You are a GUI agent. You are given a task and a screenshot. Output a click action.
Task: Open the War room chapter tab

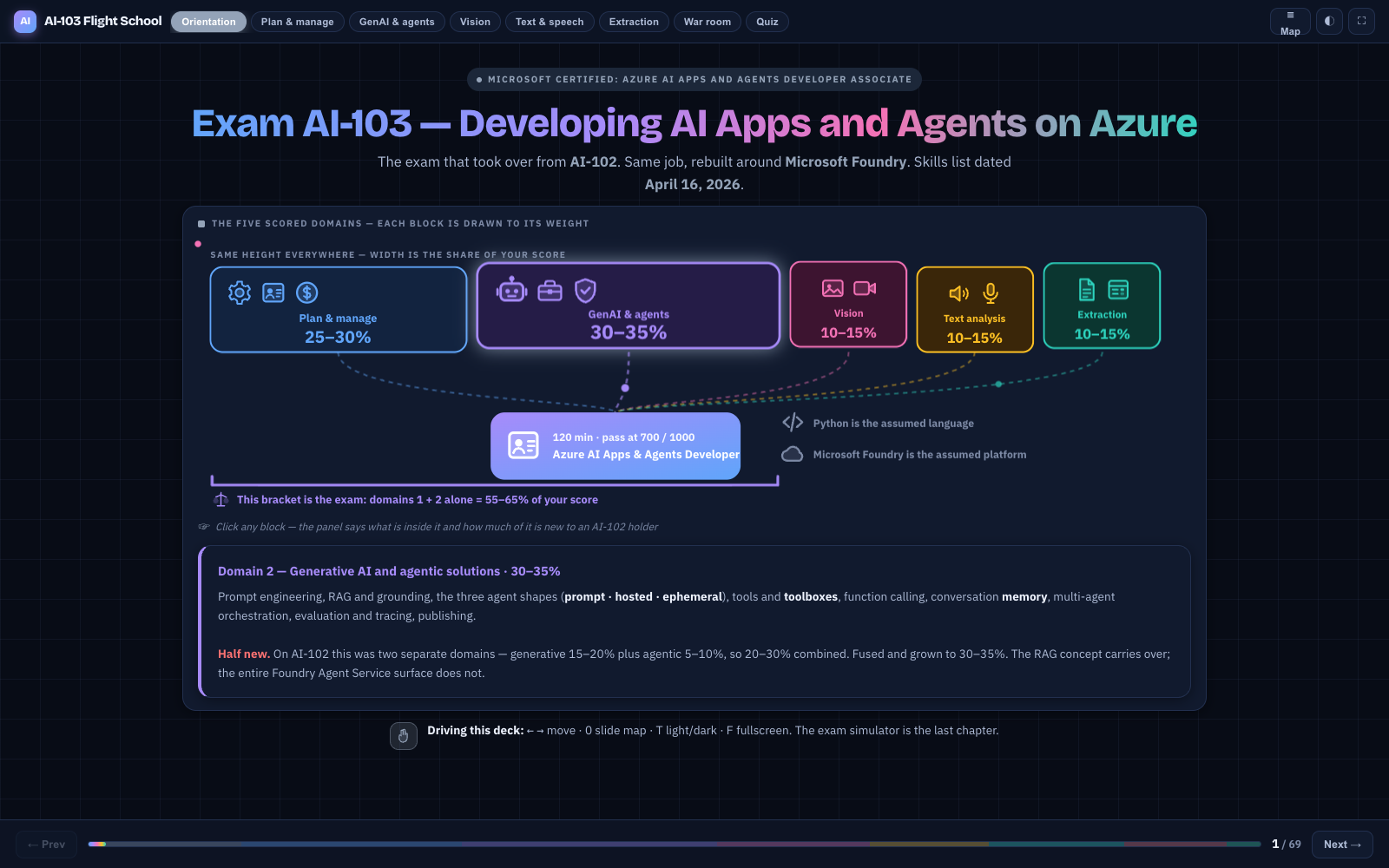[x=708, y=22]
